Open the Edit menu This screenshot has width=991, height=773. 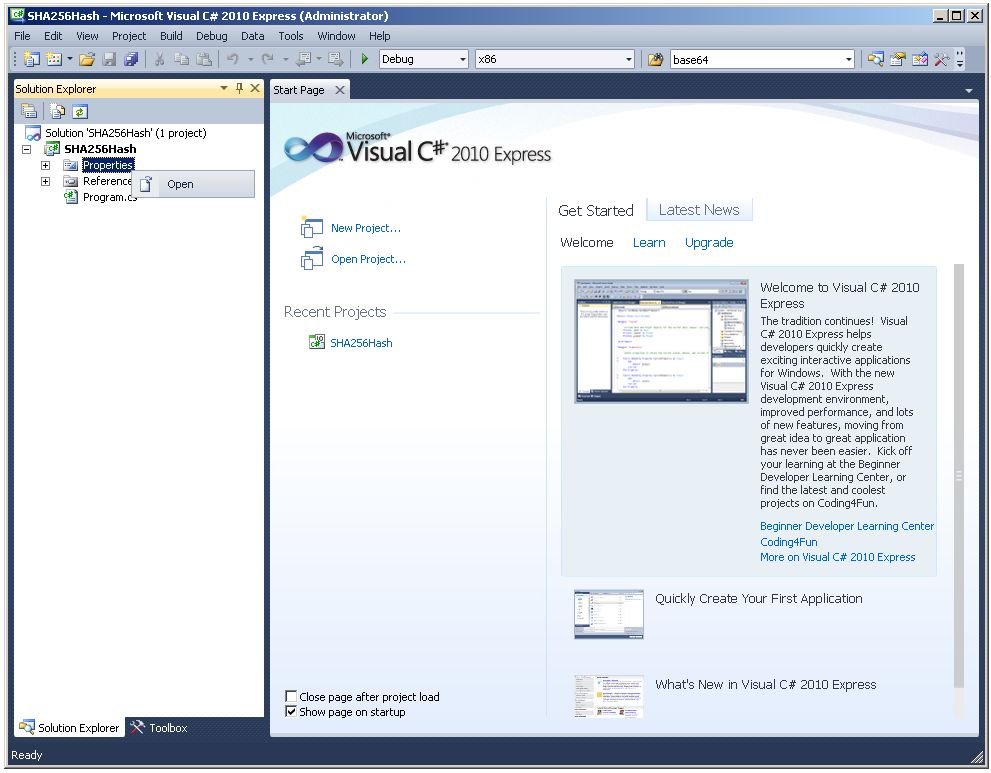click(53, 36)
